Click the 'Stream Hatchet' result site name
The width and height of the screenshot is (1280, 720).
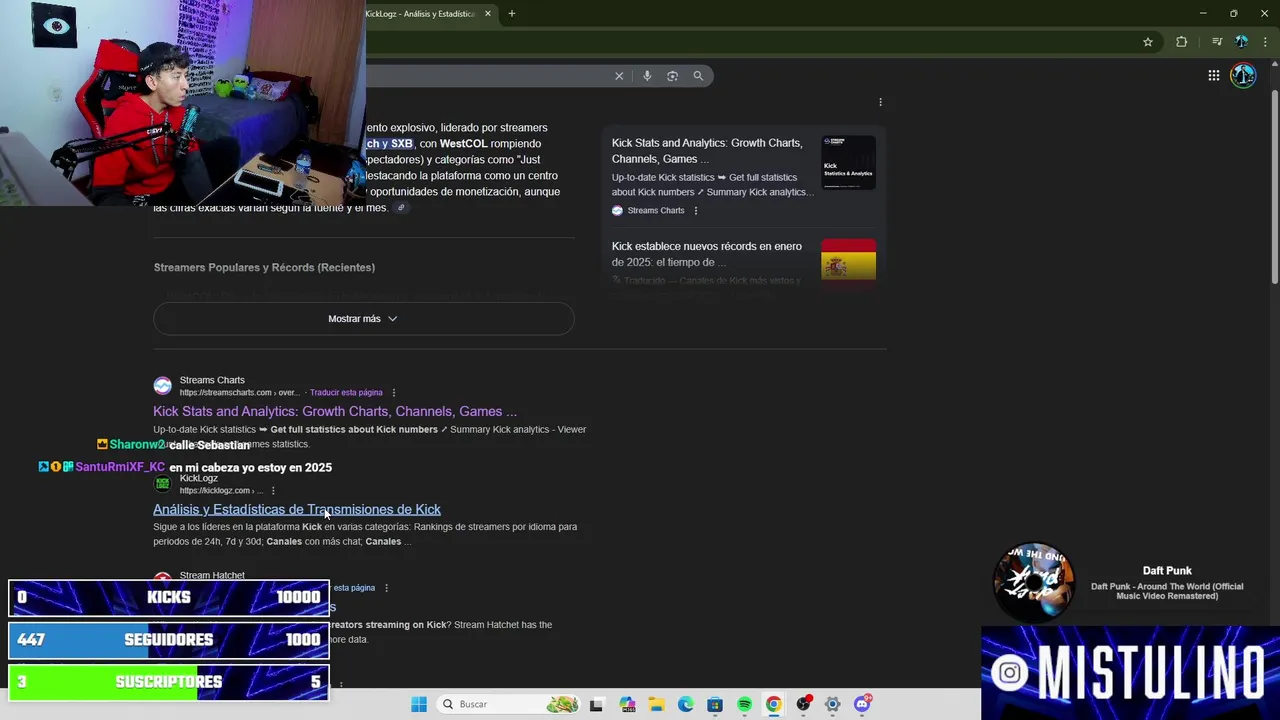click(212, 576)
